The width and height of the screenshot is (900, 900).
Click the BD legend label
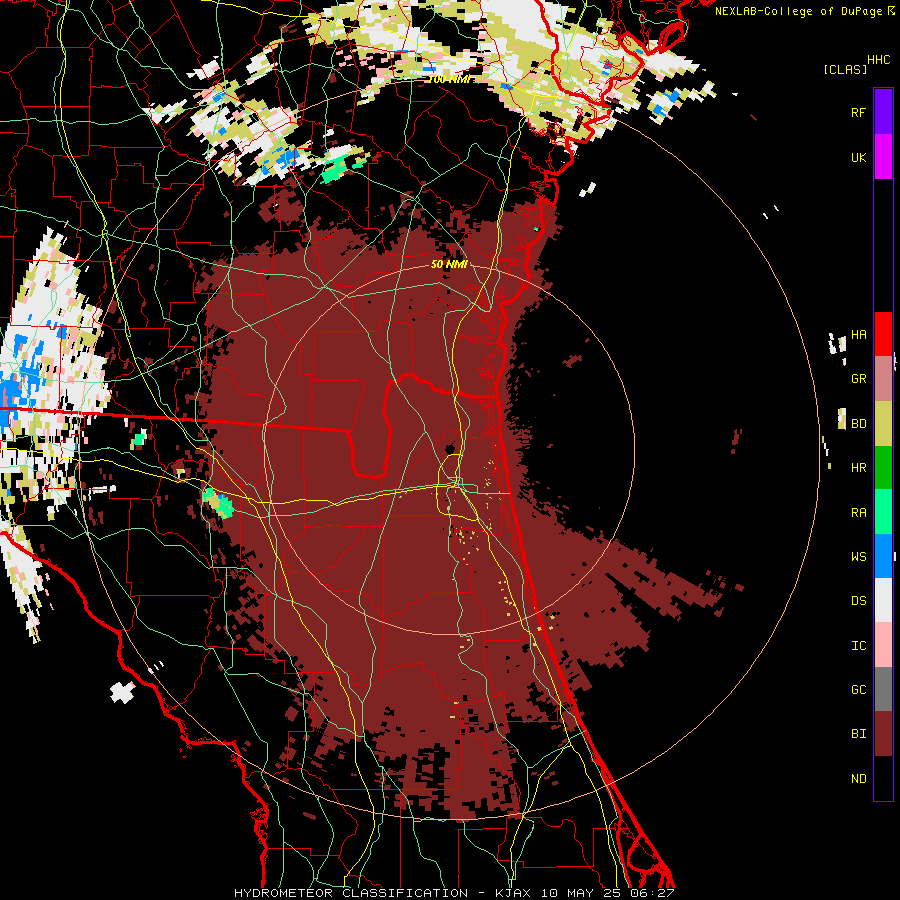click(x=858, y=424)
